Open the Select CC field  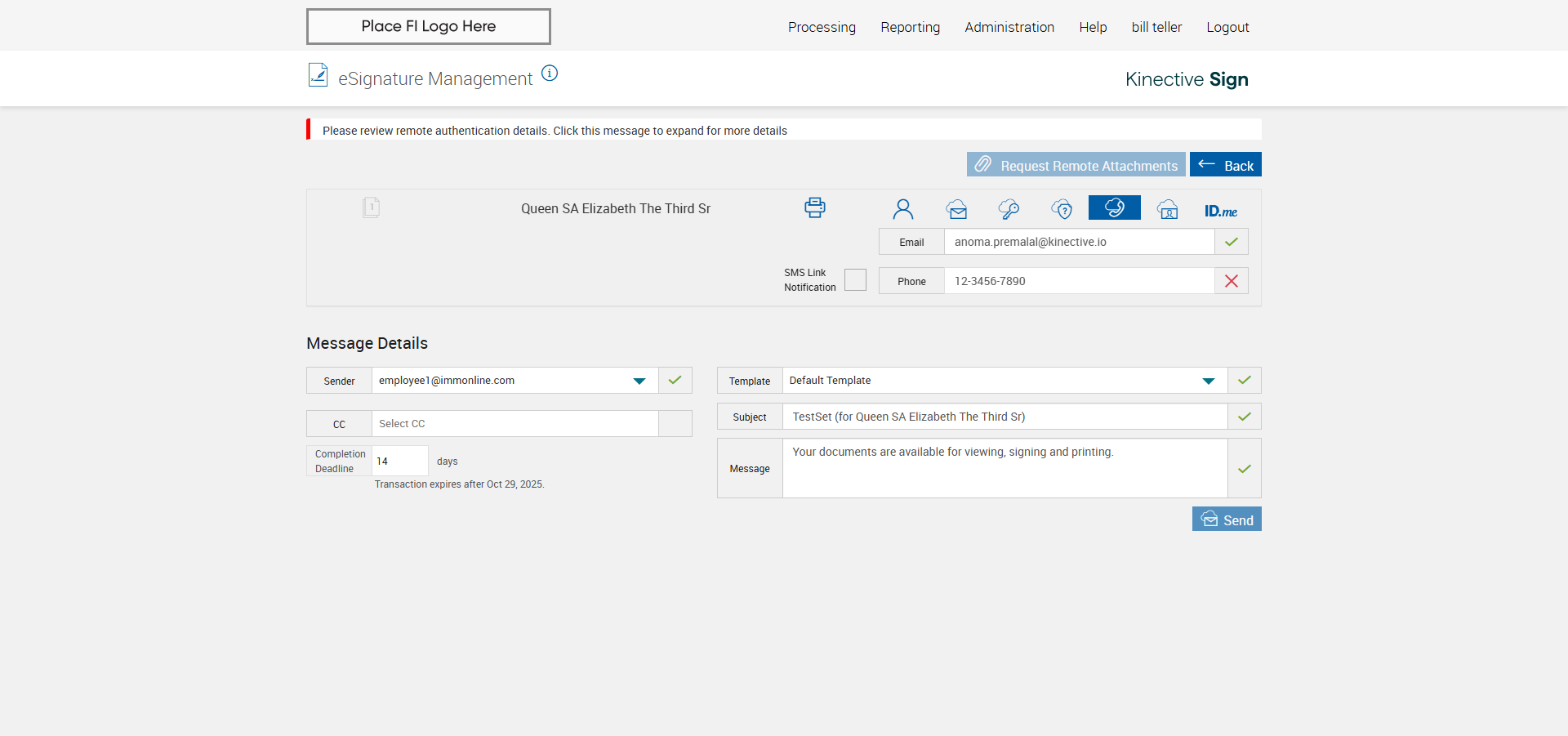point(514,424)
